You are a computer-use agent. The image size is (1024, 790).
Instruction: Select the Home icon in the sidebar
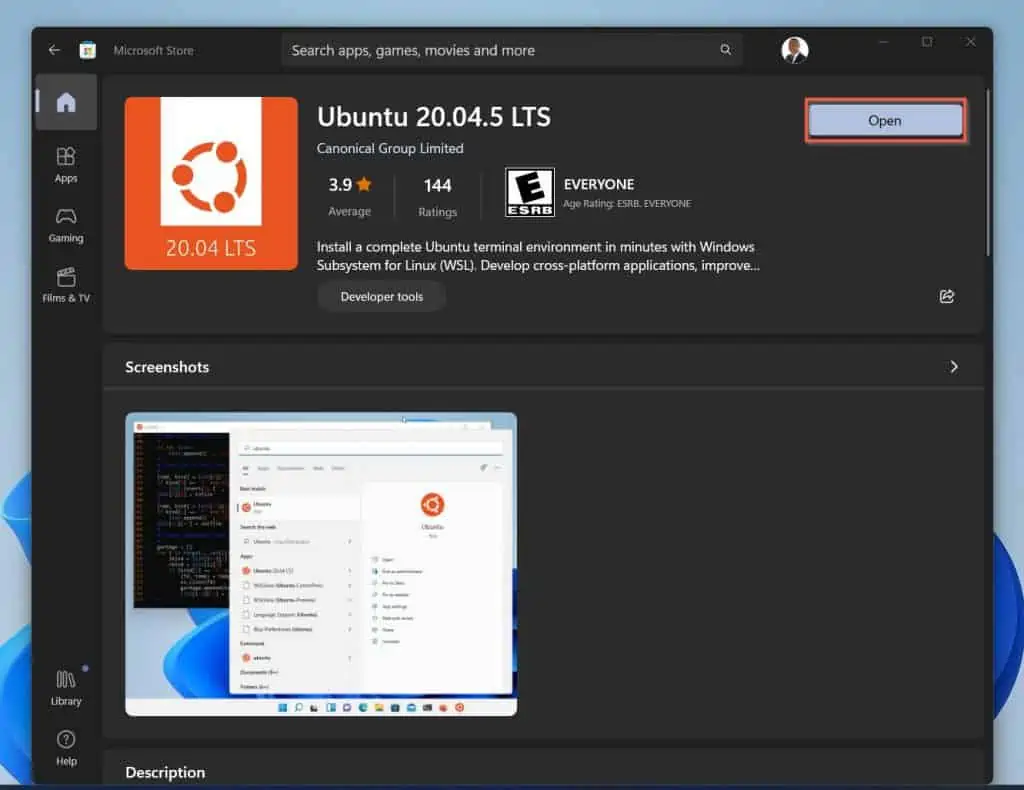[66, 102]
